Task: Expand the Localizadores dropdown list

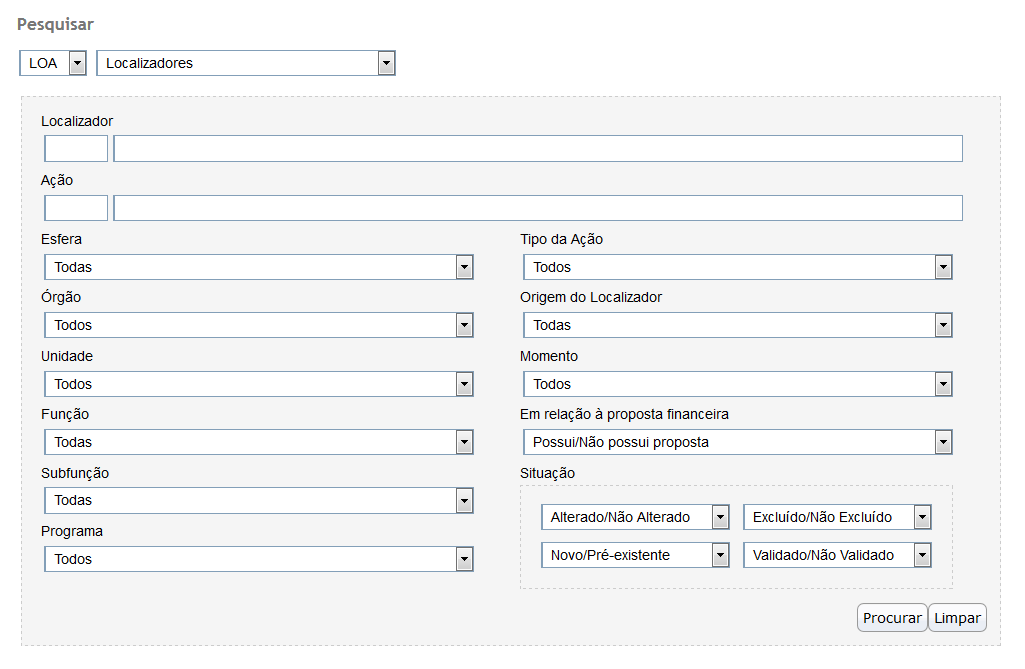Action: (x=245, y=63)
